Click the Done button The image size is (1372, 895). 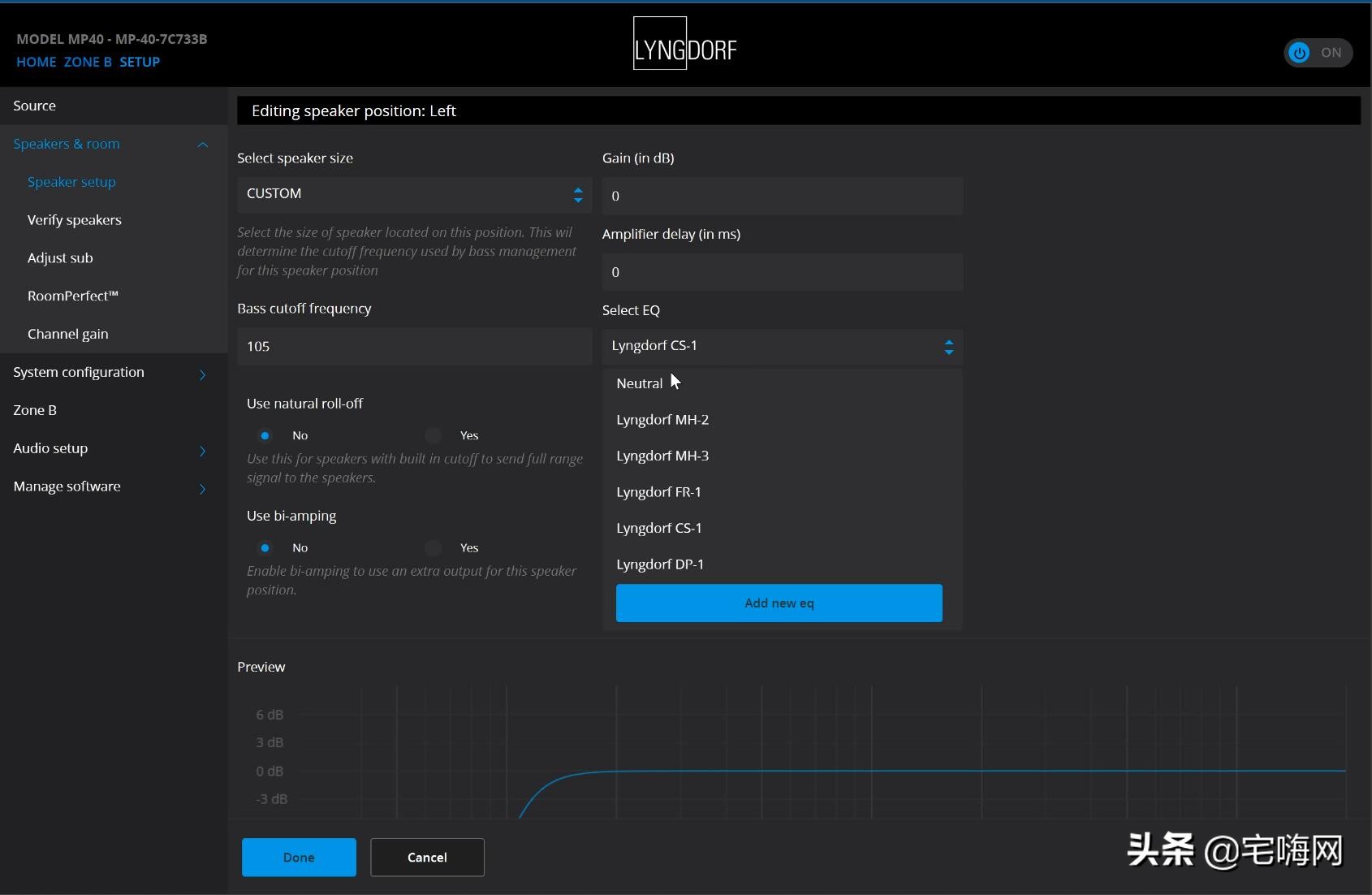click(x=299, y=857)
